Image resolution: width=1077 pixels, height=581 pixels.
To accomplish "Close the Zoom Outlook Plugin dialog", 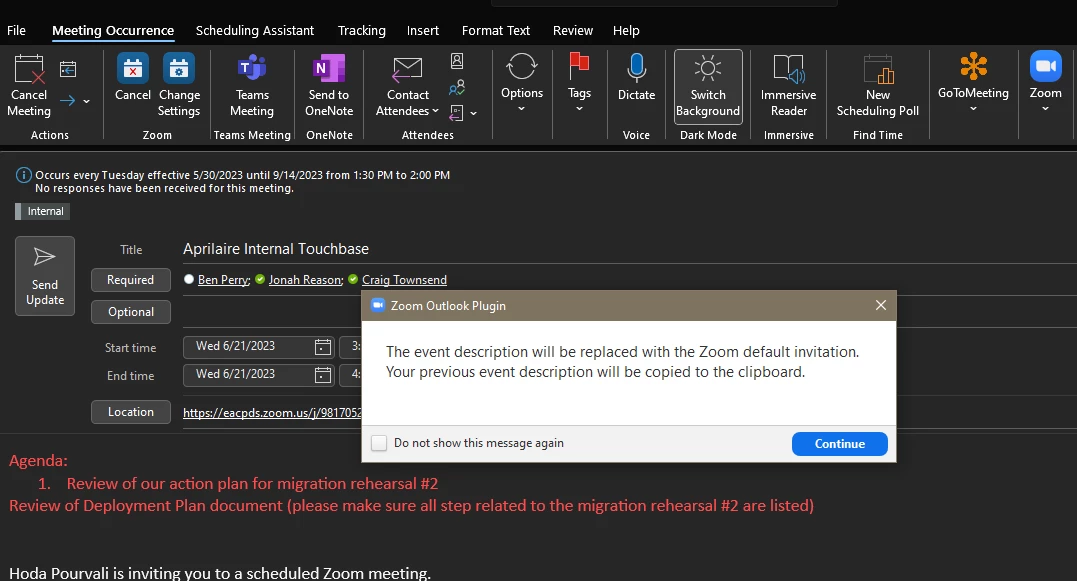I will [x=881, y=305].
